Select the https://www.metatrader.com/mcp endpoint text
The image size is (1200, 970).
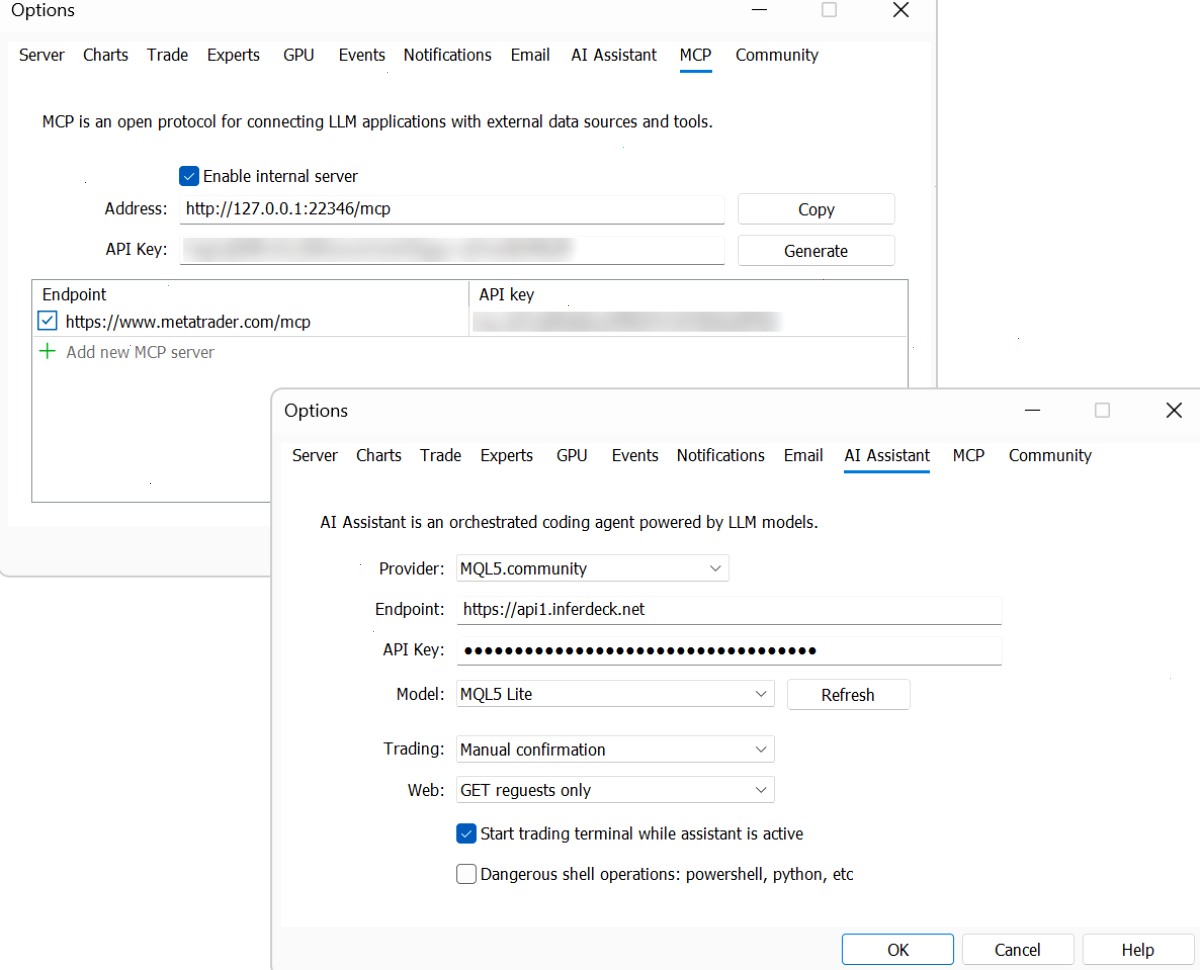pos(188,322)
